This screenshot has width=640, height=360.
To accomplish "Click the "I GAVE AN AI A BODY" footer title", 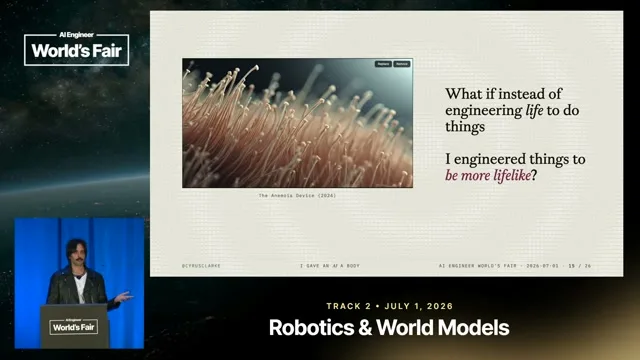I will pyautogui.click(x=330, y=266).
